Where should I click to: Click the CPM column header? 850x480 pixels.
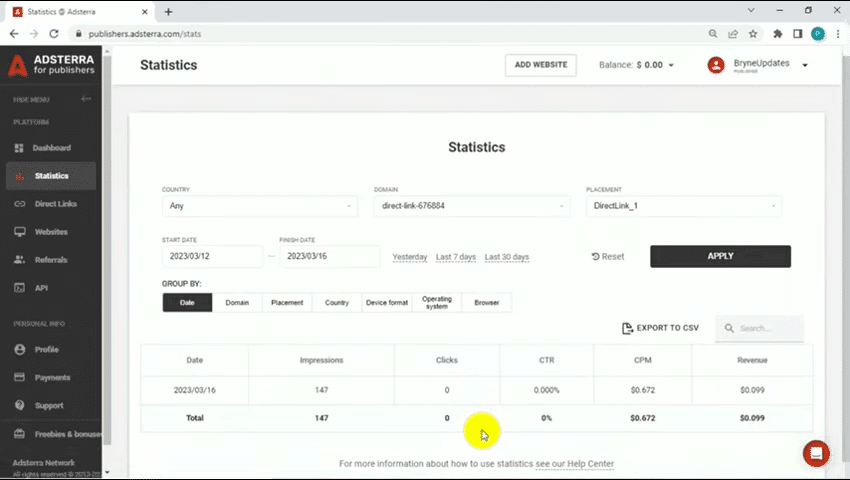(642, 360)
